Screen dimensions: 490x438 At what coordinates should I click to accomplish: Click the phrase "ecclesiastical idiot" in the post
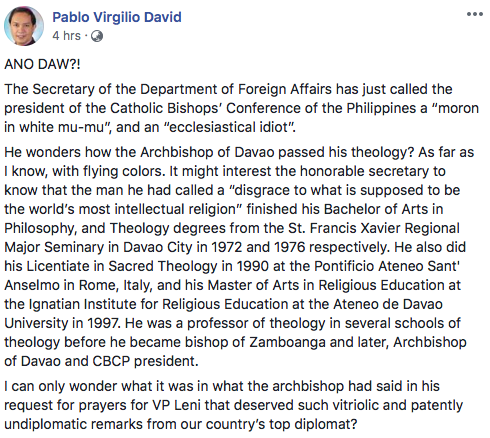pos(229,127)
